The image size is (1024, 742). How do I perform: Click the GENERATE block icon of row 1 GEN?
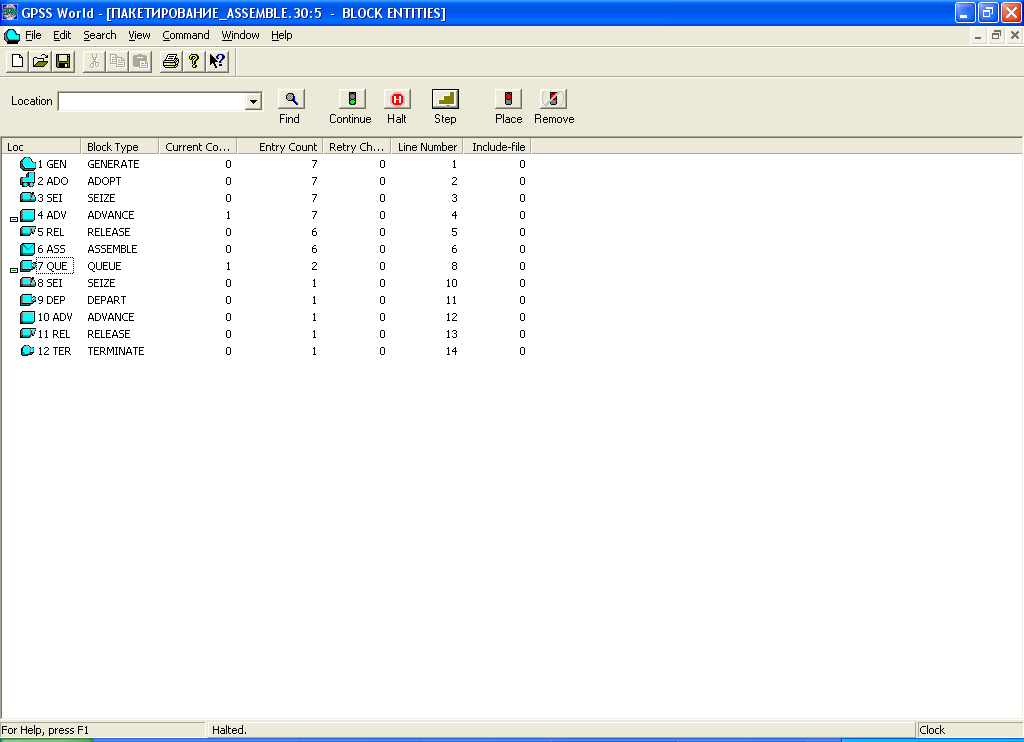pos(27,164)
